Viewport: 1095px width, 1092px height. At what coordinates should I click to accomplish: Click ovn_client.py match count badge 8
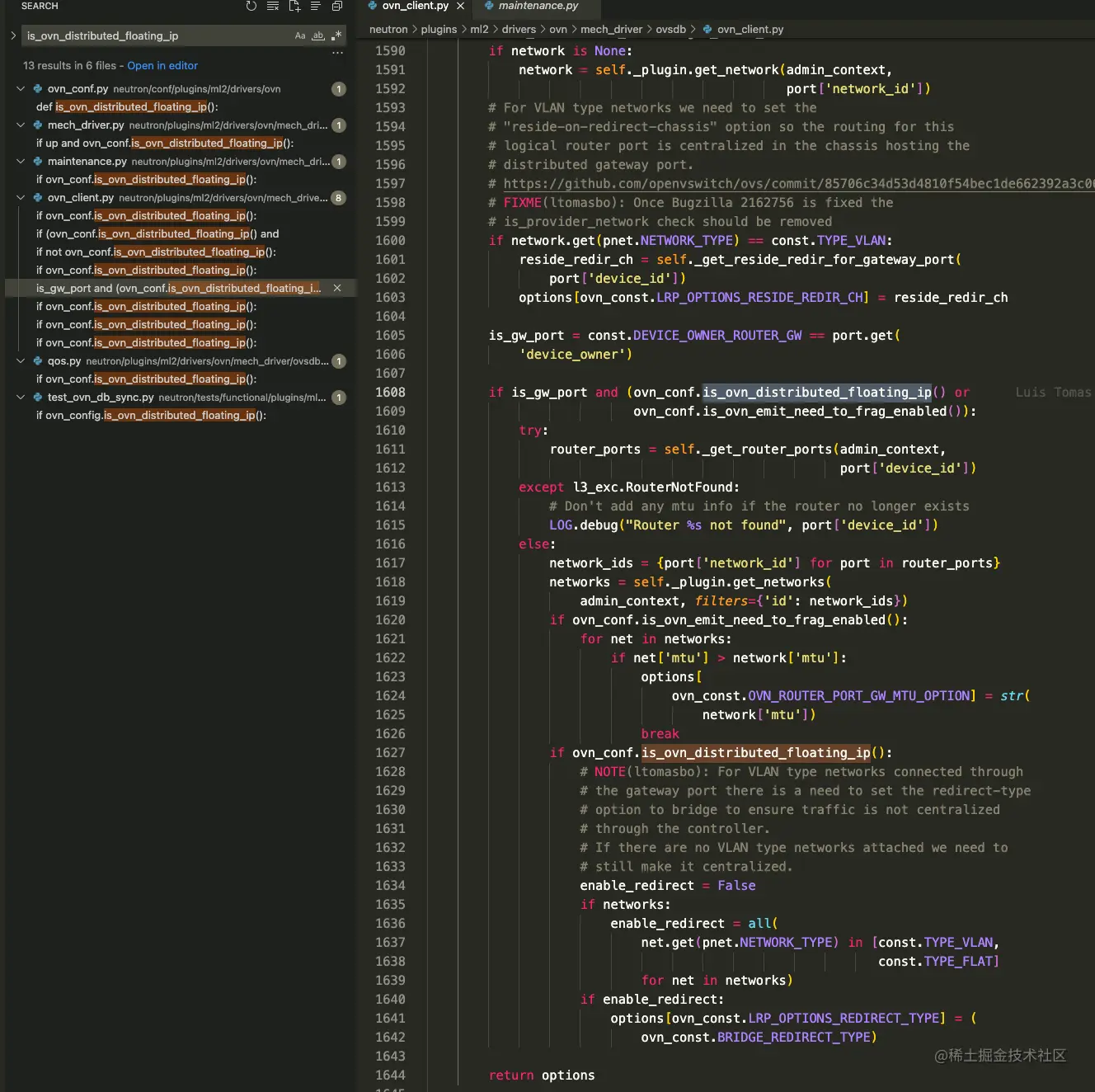pos(338,197)
